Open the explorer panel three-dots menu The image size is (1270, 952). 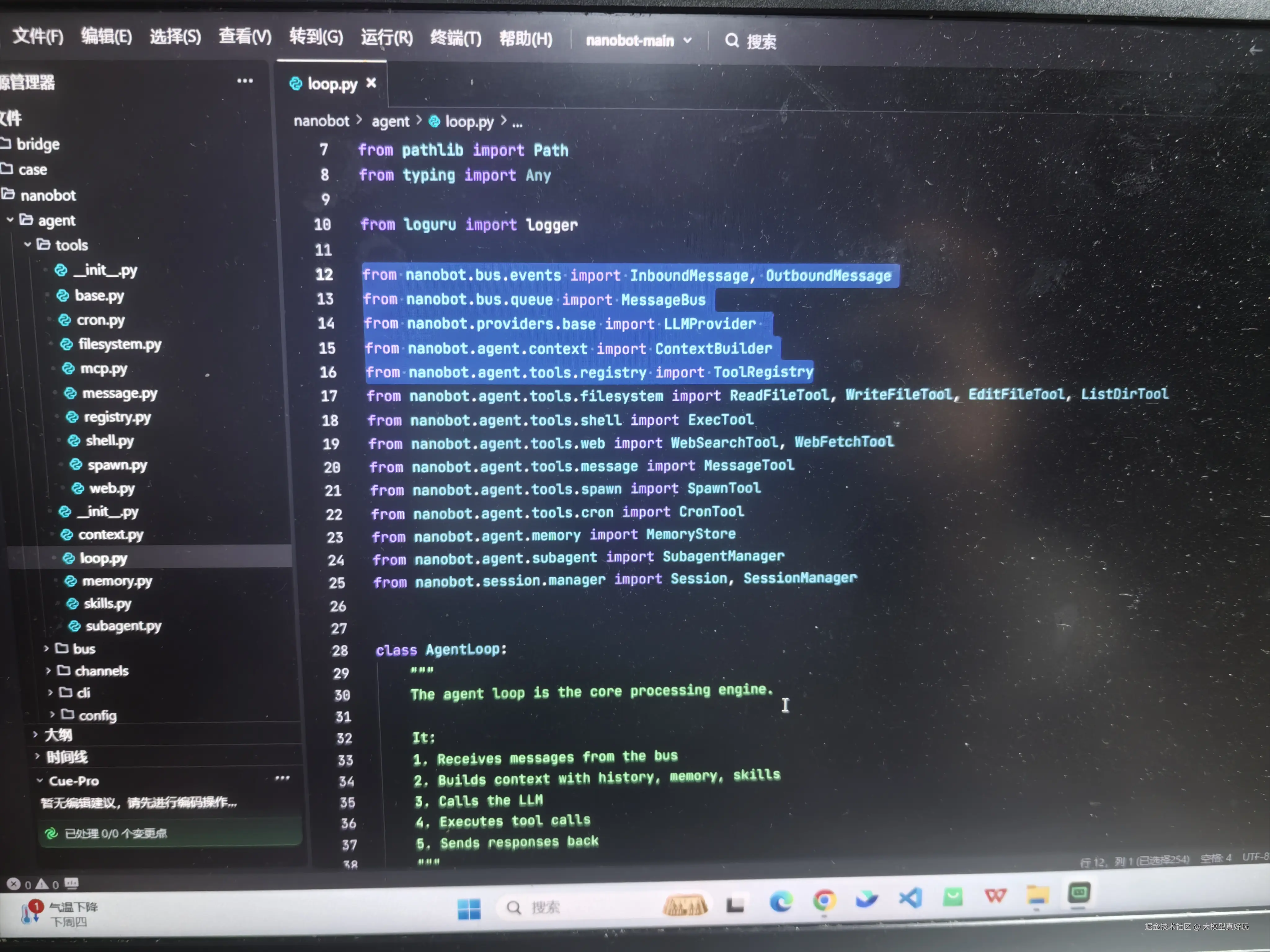click(245, 81)
